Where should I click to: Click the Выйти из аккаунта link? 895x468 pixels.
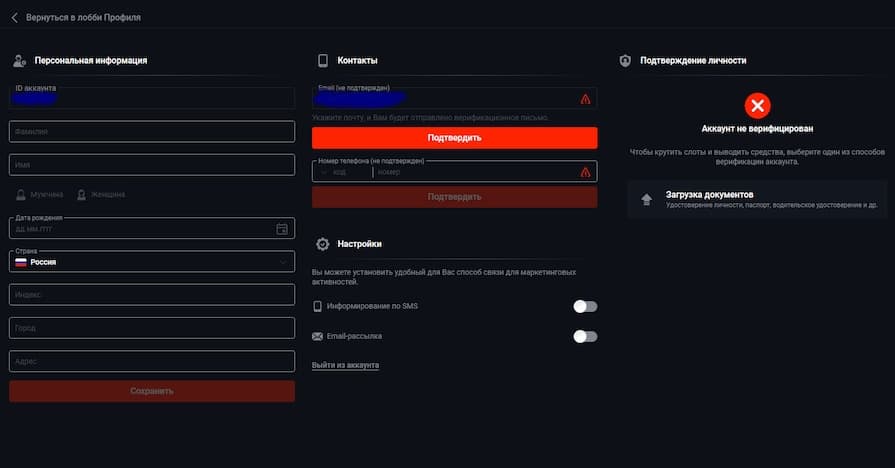tap(345, 366)
